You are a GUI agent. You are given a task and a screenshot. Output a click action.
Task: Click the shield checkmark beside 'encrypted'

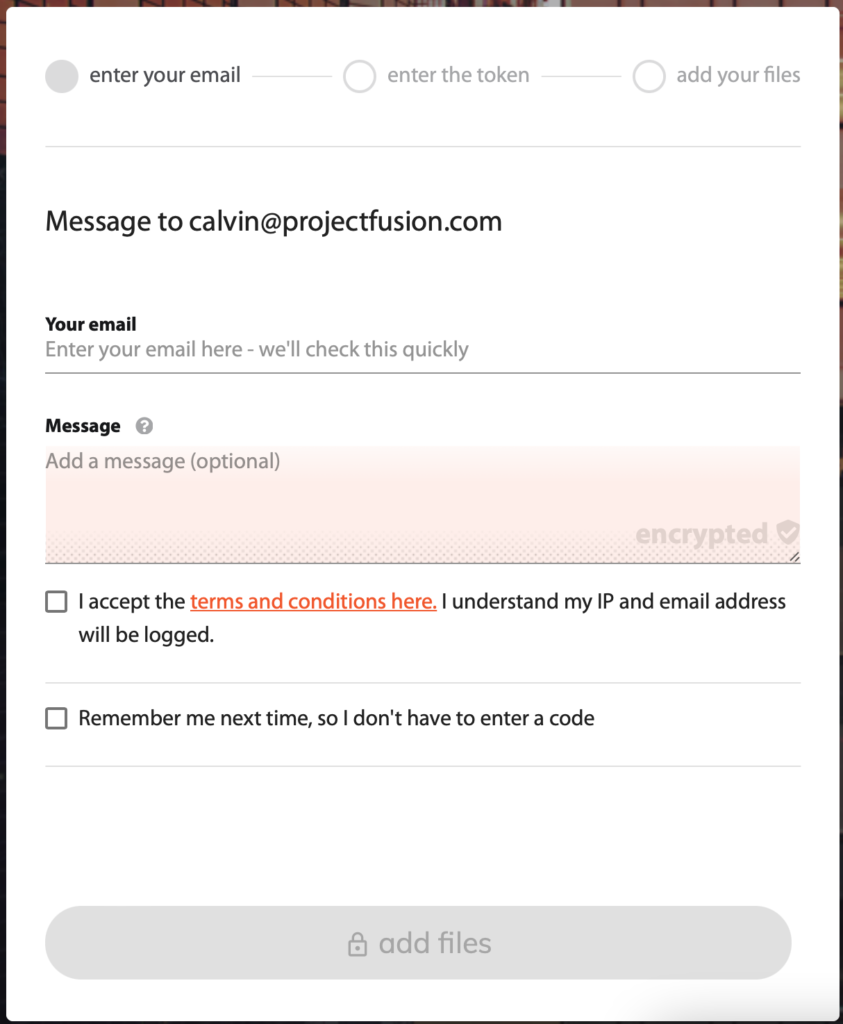point(786,534)
